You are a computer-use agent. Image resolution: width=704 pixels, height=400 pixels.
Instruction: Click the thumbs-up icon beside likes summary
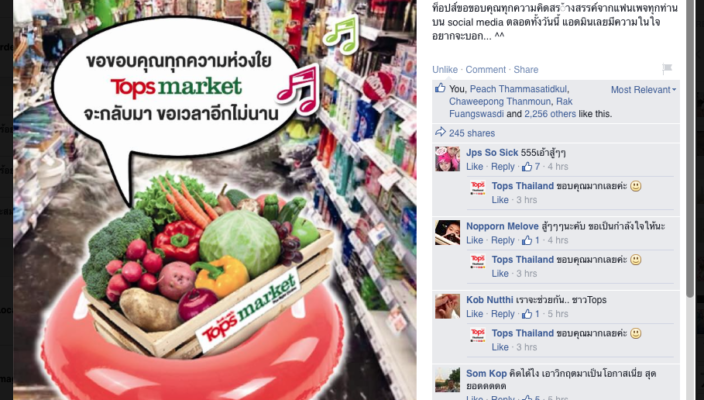pos(440,88)
